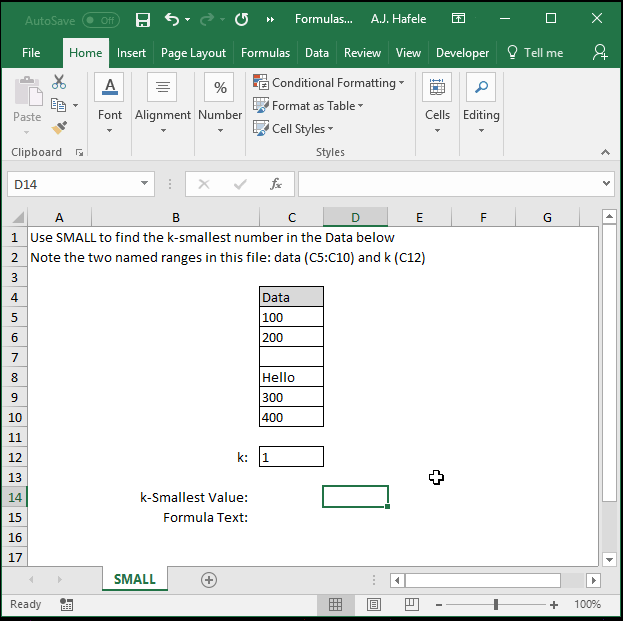Switch to the Review tab

pos(362,53)
